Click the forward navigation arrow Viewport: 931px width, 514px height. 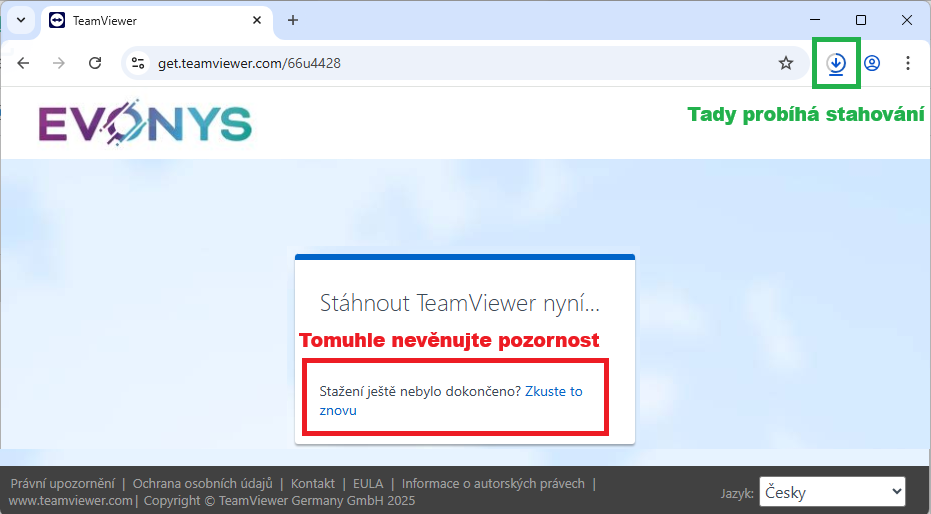point(59,63)
